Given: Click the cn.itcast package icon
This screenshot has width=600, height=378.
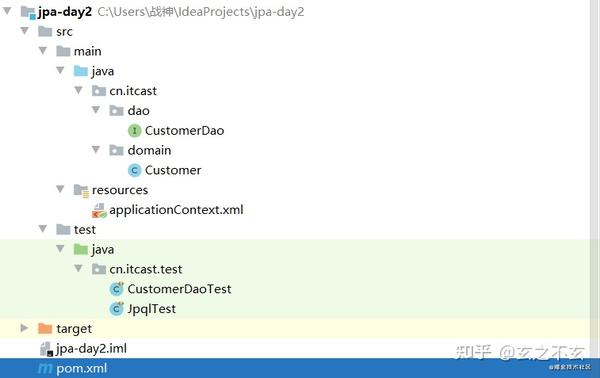Looking at the screenshot, I should 99,91.
